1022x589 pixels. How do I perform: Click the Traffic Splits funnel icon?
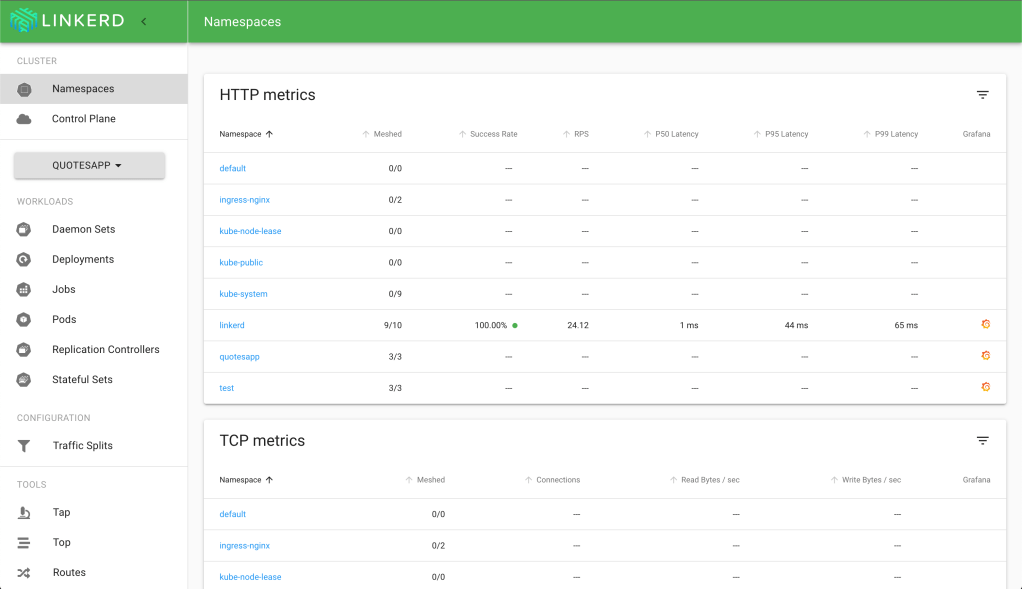tap(24, 446)
